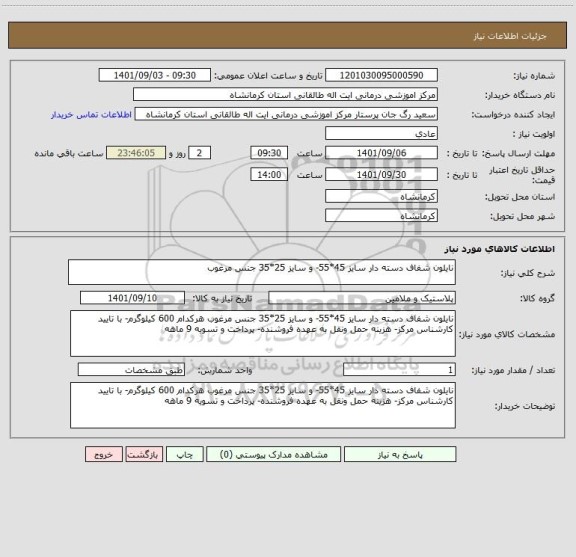The image size is (576, 557).
Task: Click the ساعت باقی مانده label
Action: click(69, 153)
